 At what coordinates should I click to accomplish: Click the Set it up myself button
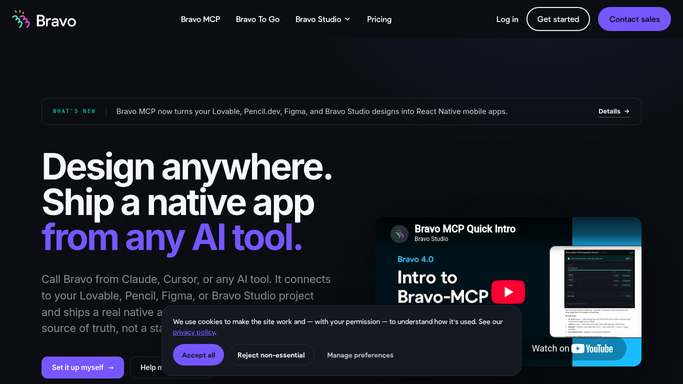point(83,367)
